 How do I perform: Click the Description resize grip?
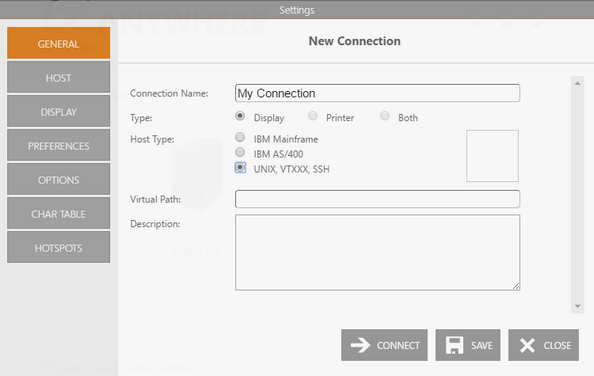pyautogui.click(x=516, y=287)
